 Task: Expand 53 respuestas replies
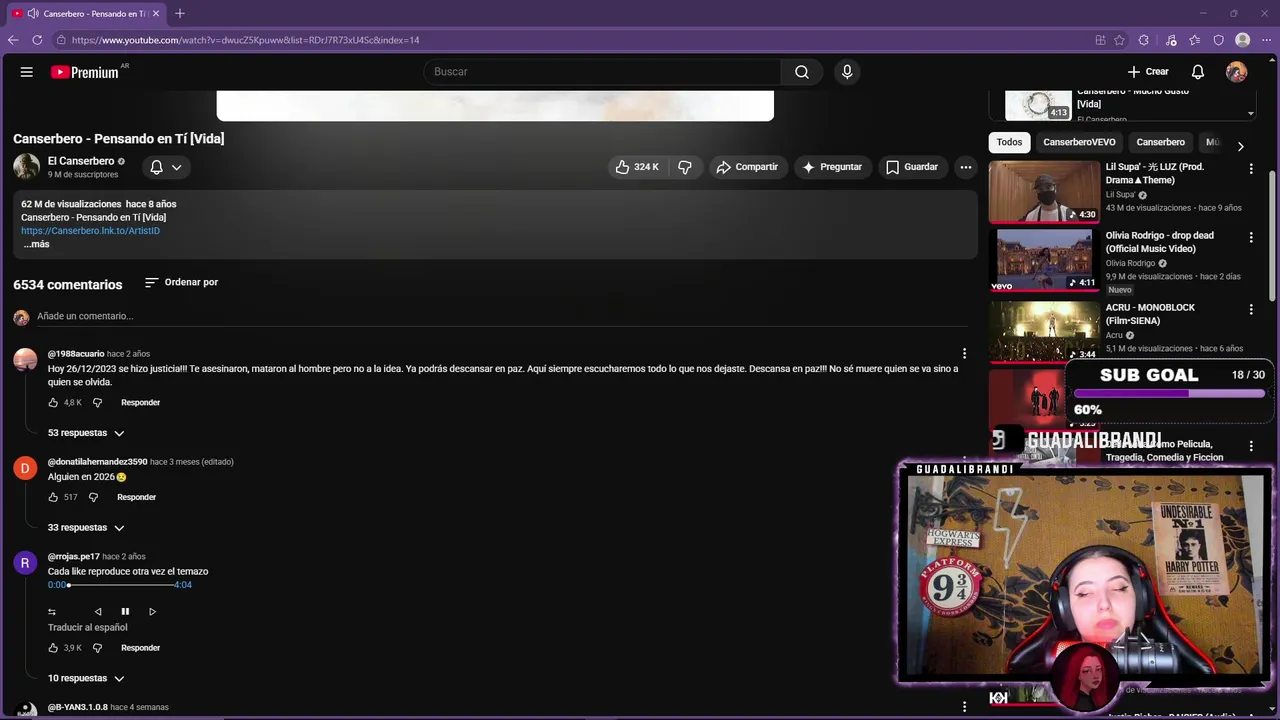point(86,433)
